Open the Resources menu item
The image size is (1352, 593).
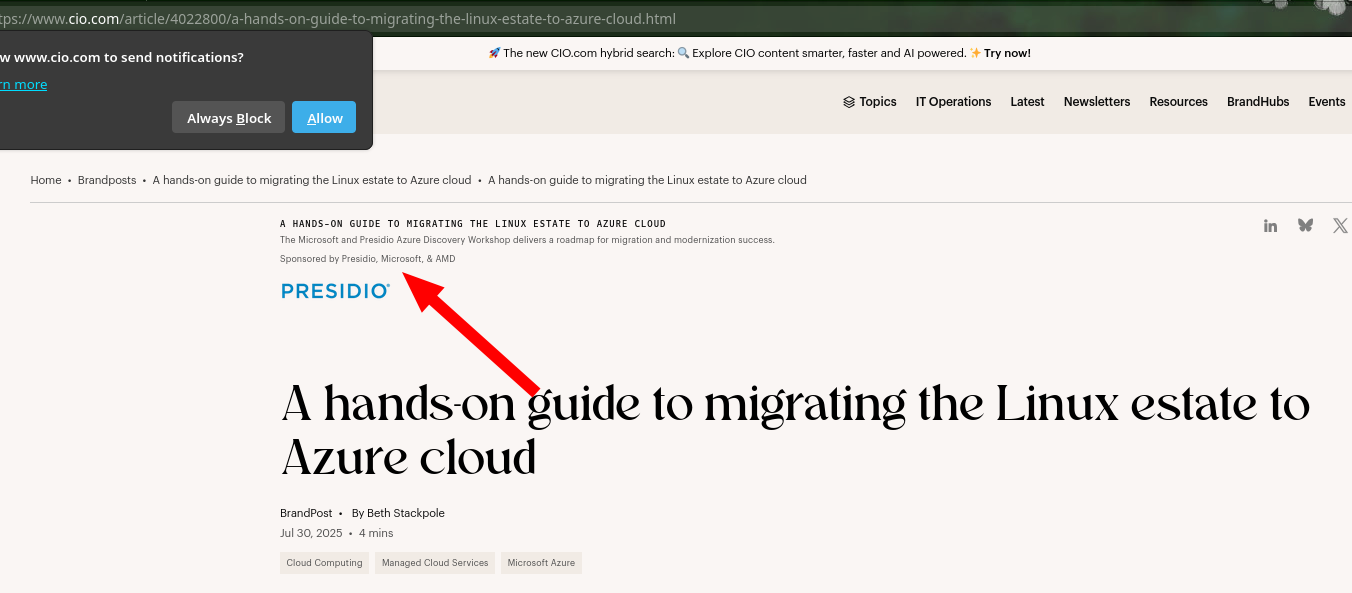(x=1178, y=102)
